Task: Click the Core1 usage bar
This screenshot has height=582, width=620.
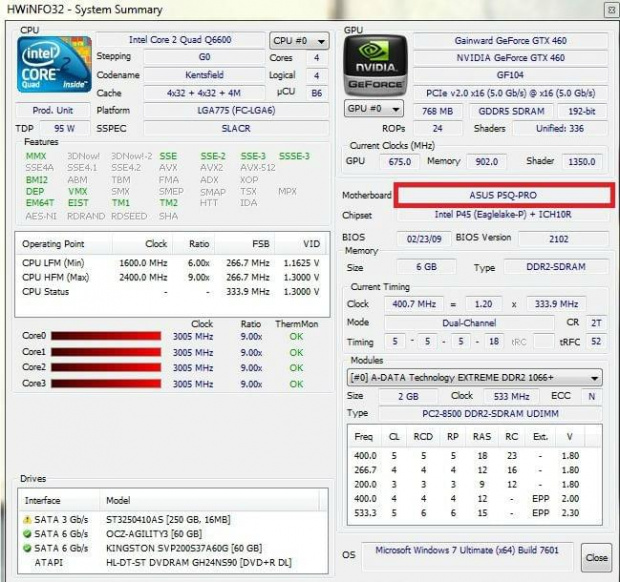Action: 106,352
